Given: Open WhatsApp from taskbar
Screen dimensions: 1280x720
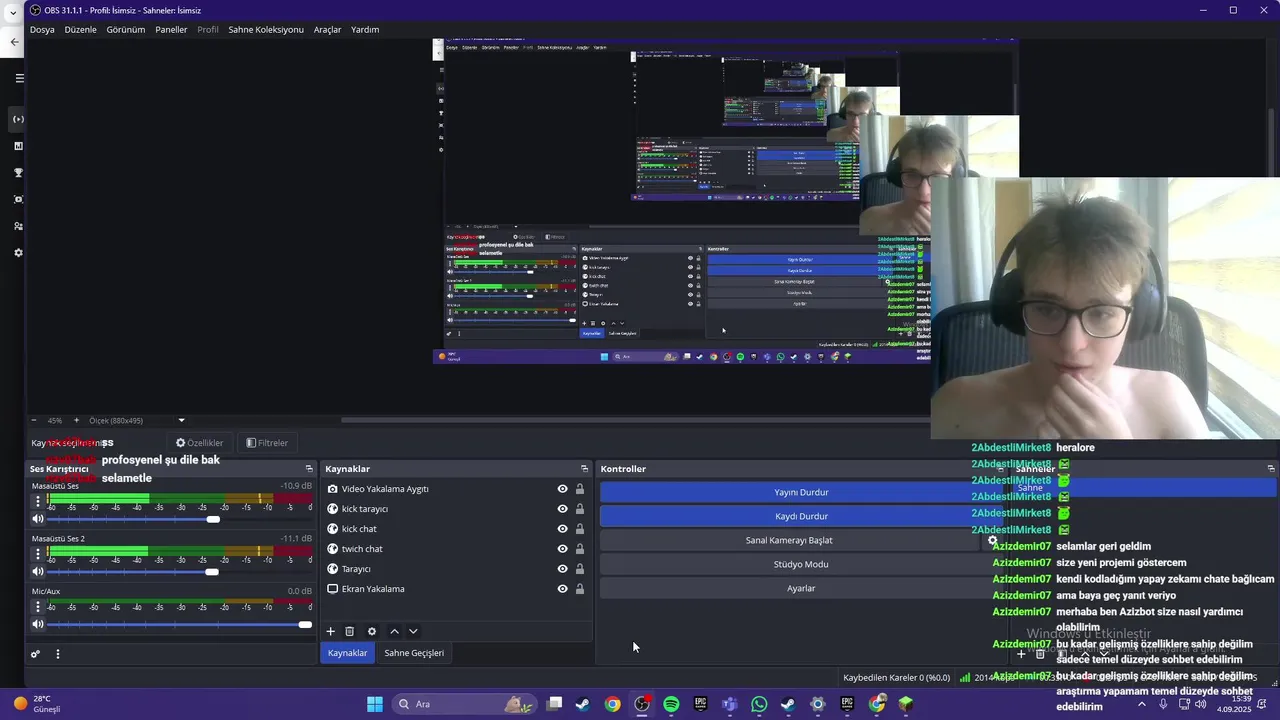Looking at the screenshot, I should click(x=759, y=704).
